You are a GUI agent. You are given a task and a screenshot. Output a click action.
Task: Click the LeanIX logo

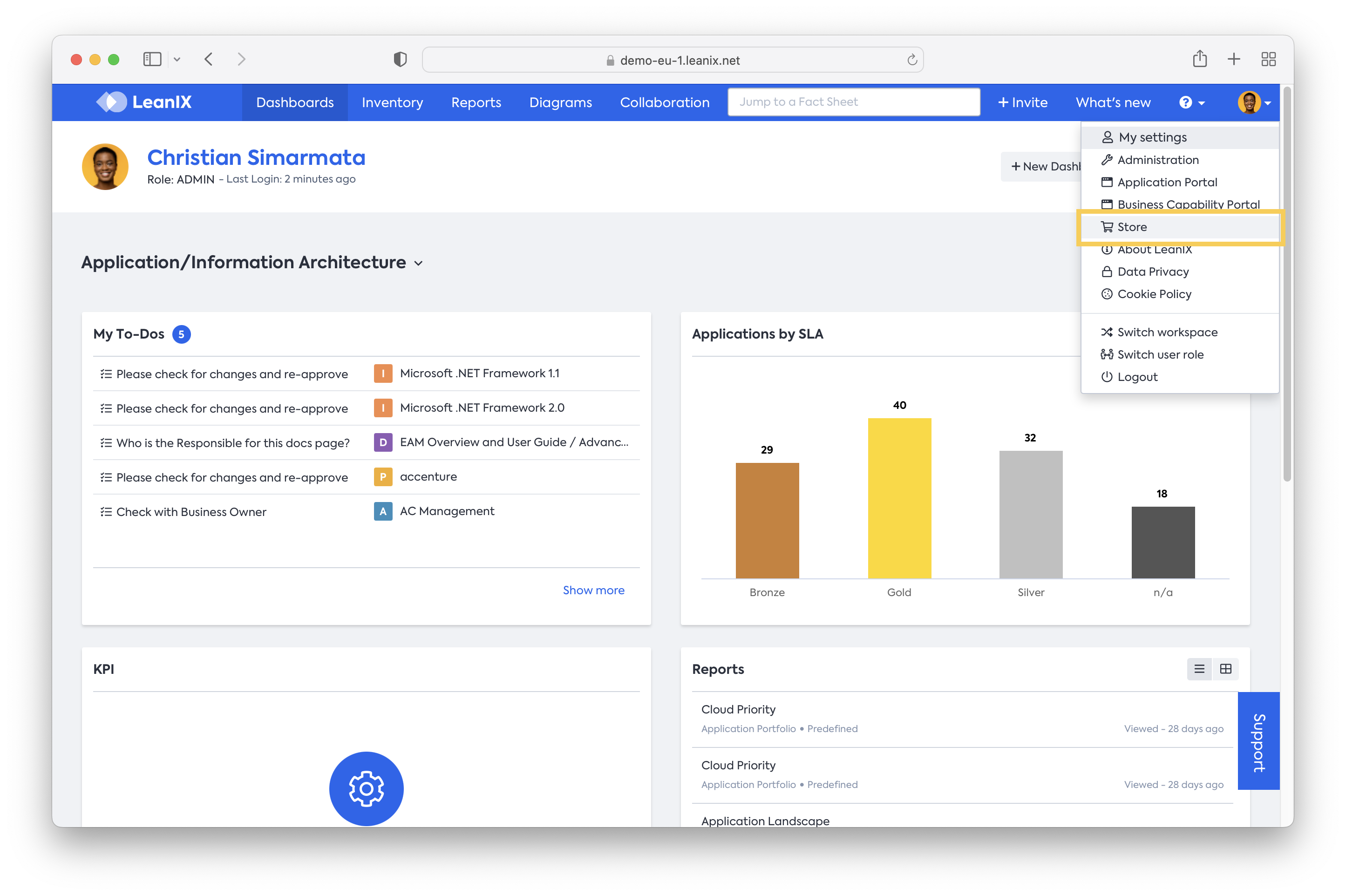[144, 102]
